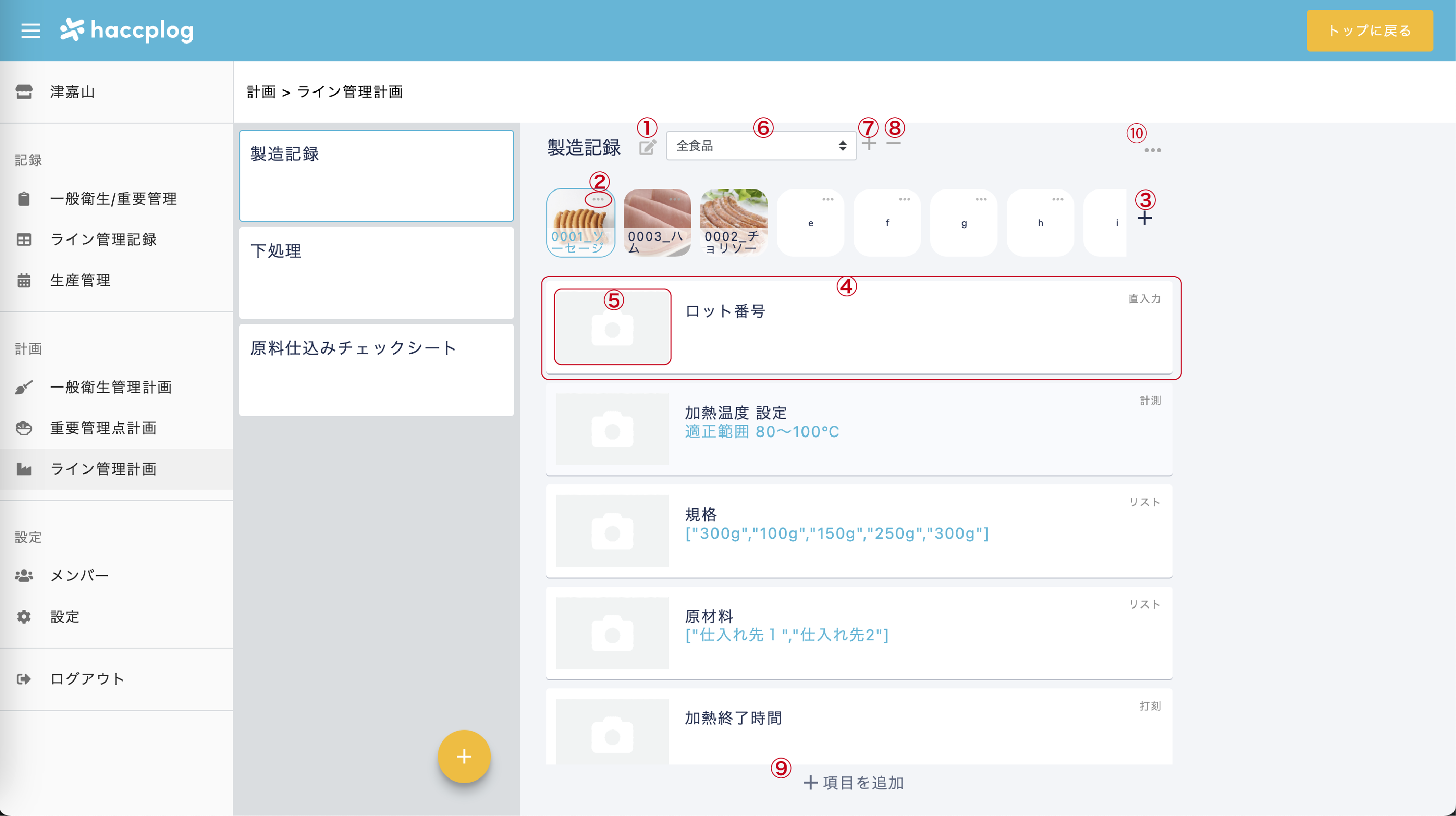1456x816 pixels.
Task: Open the hamburger navigation menu
Action: pyautogui.click(x=30, y=30)
